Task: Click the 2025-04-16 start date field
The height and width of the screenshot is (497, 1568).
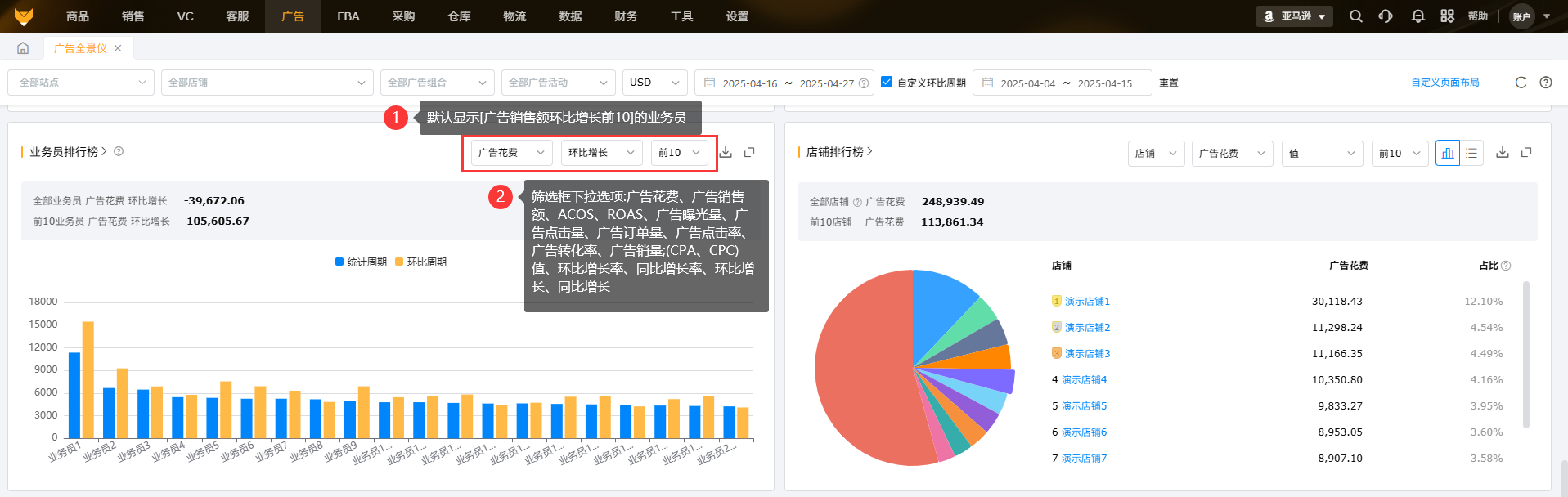Action: (749, 83)
